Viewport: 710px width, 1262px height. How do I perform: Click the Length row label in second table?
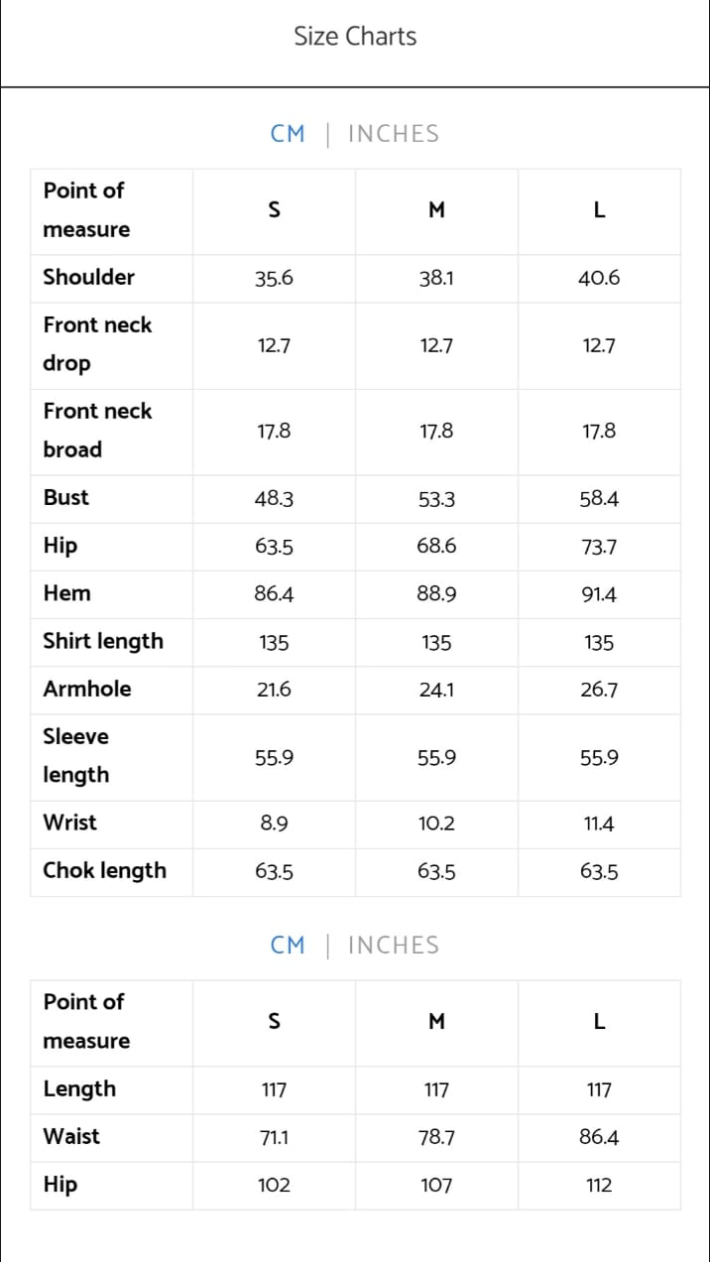tap(79, 1090)
